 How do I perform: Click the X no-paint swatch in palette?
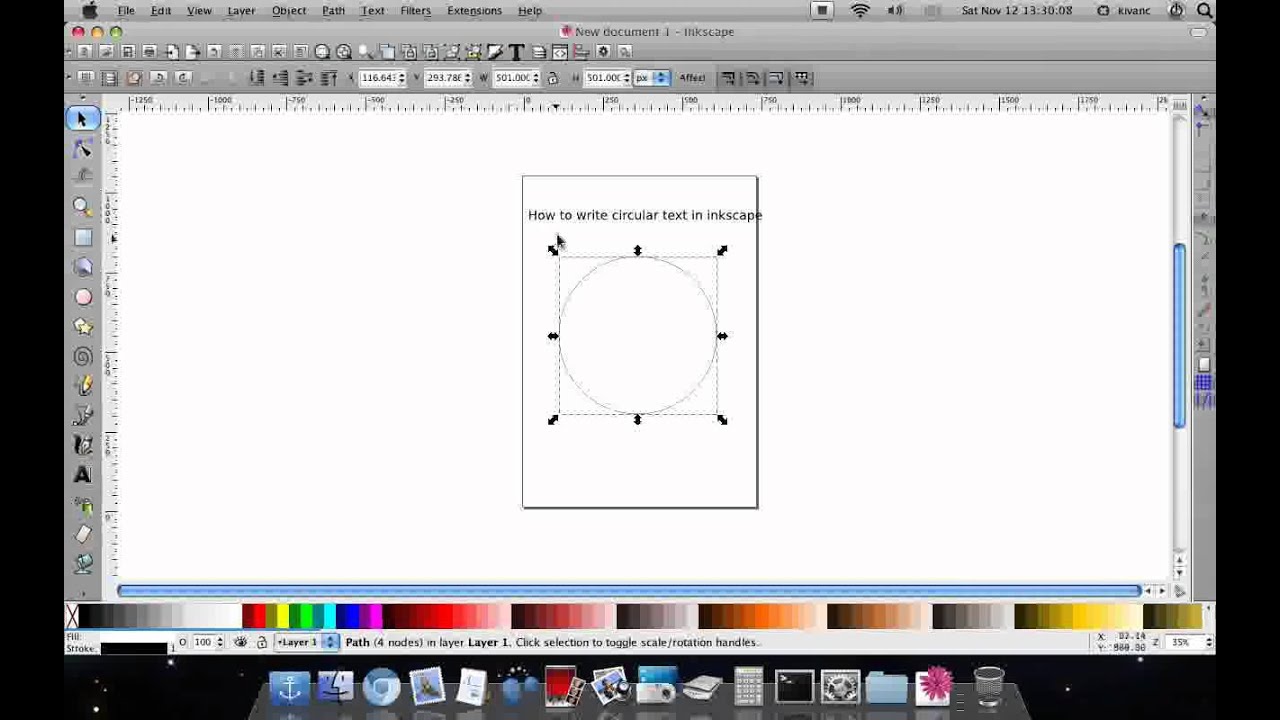(x=72, y=616)
